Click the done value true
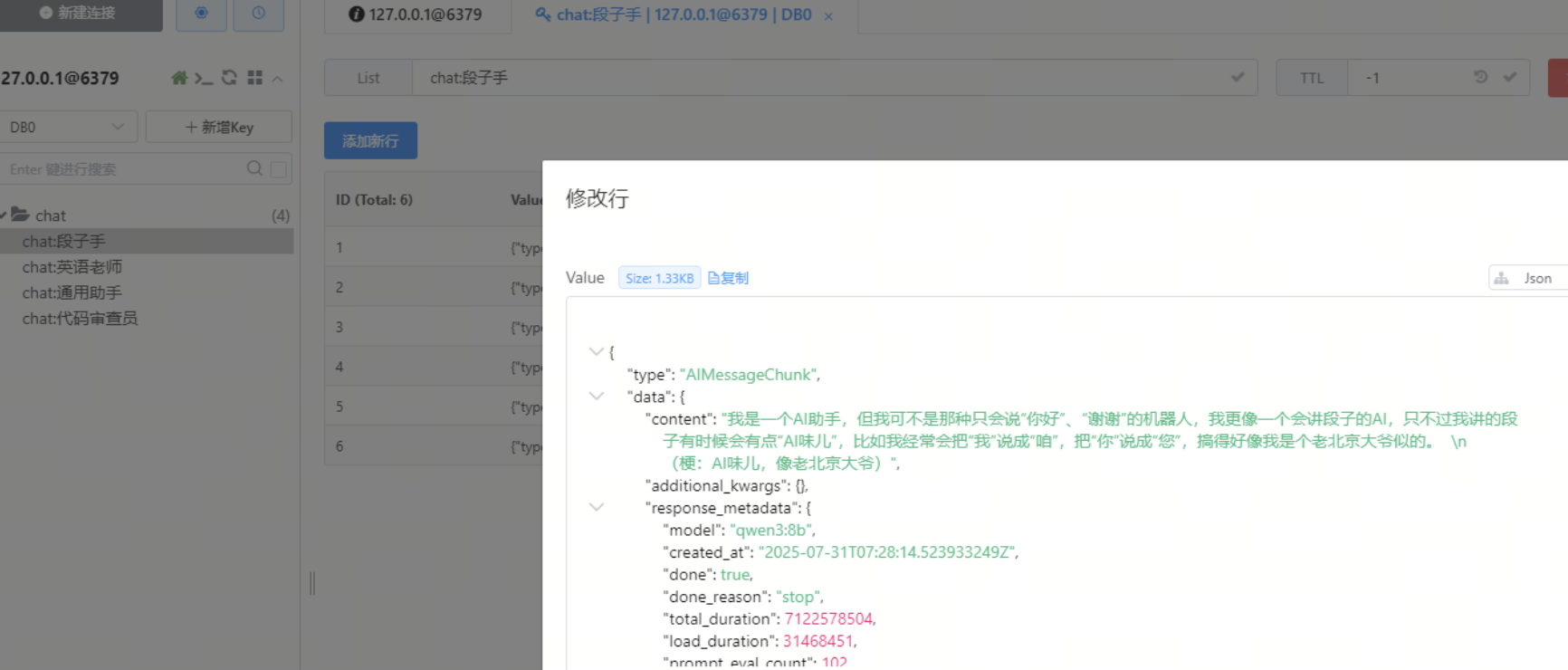The image size is (1568, 670). pos(735,574)
